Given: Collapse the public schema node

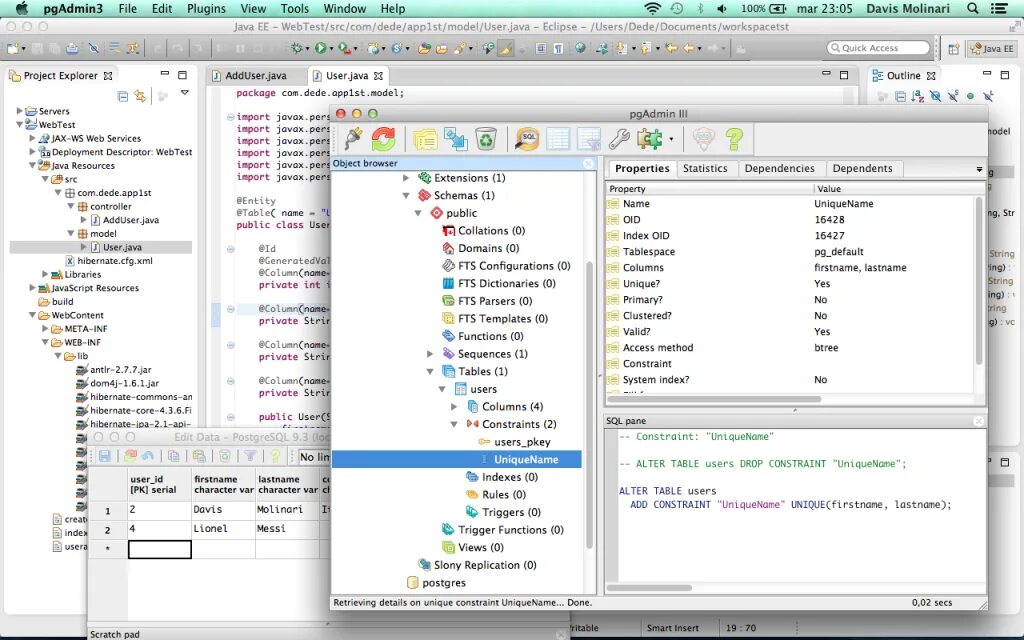Looking at the screenshot, I should point(418,213).
